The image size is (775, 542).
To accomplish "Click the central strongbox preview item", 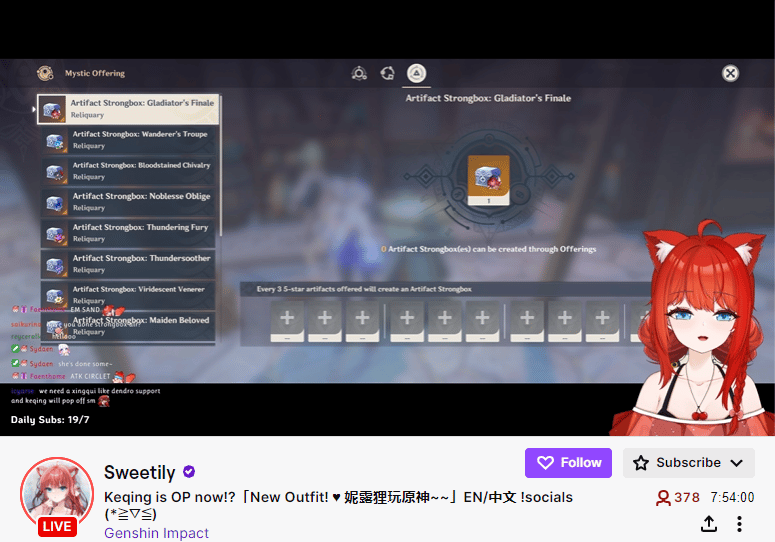I will pyautogui.click(x=488, y=180).
